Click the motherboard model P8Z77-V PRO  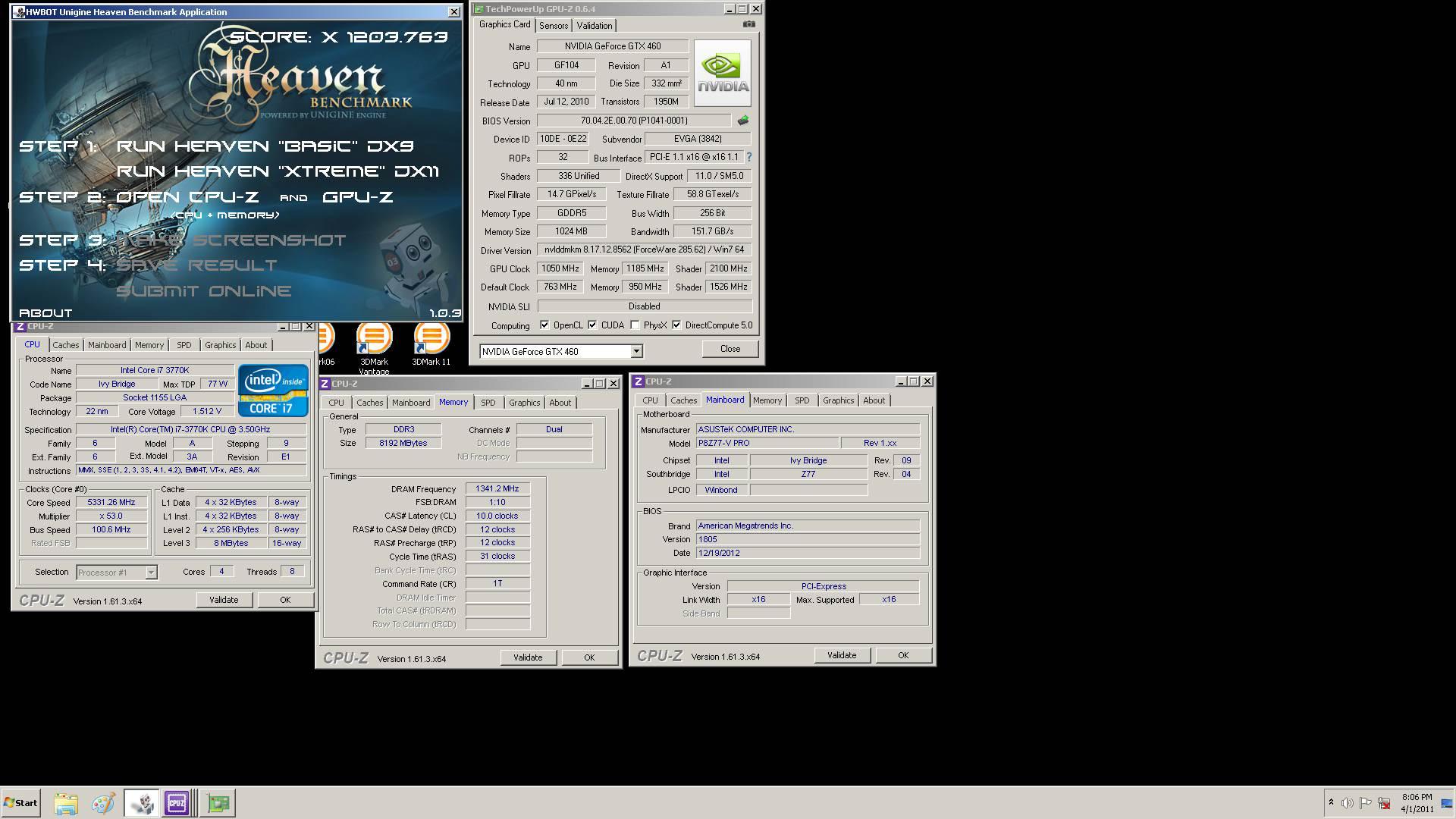point(767,443)
